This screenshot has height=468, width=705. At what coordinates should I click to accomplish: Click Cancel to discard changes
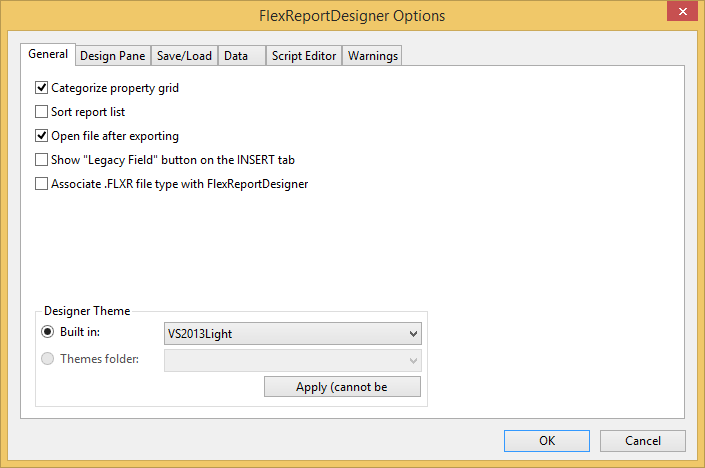pyautogui.click(x=643, y=441)
